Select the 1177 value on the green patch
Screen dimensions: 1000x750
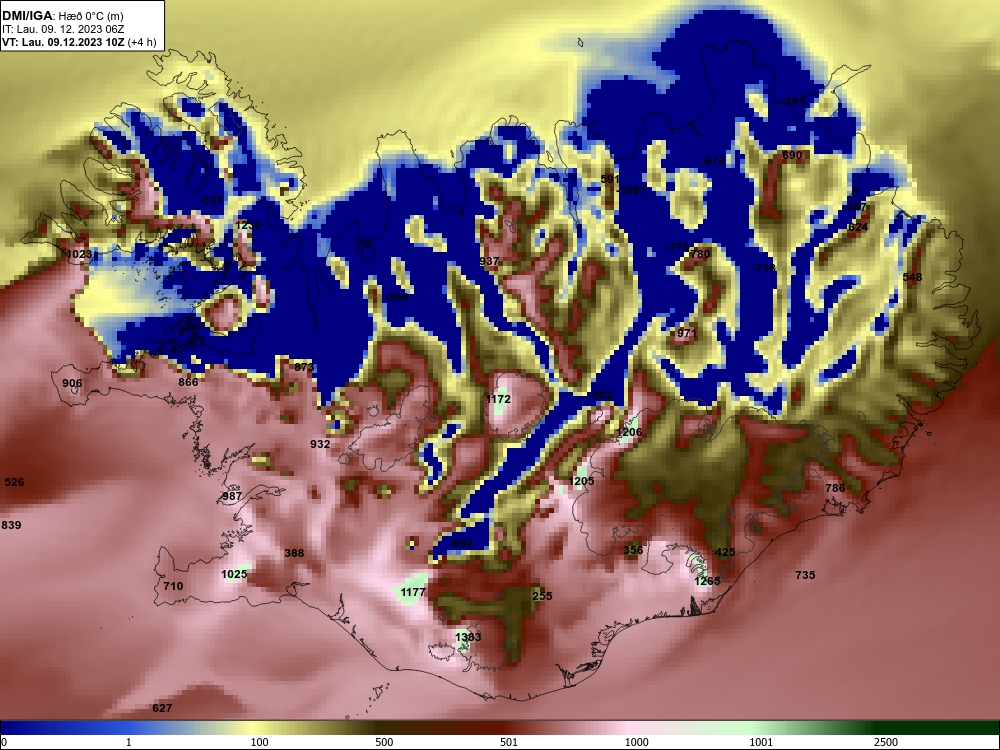pyautogui.click(x=413, y=592)
